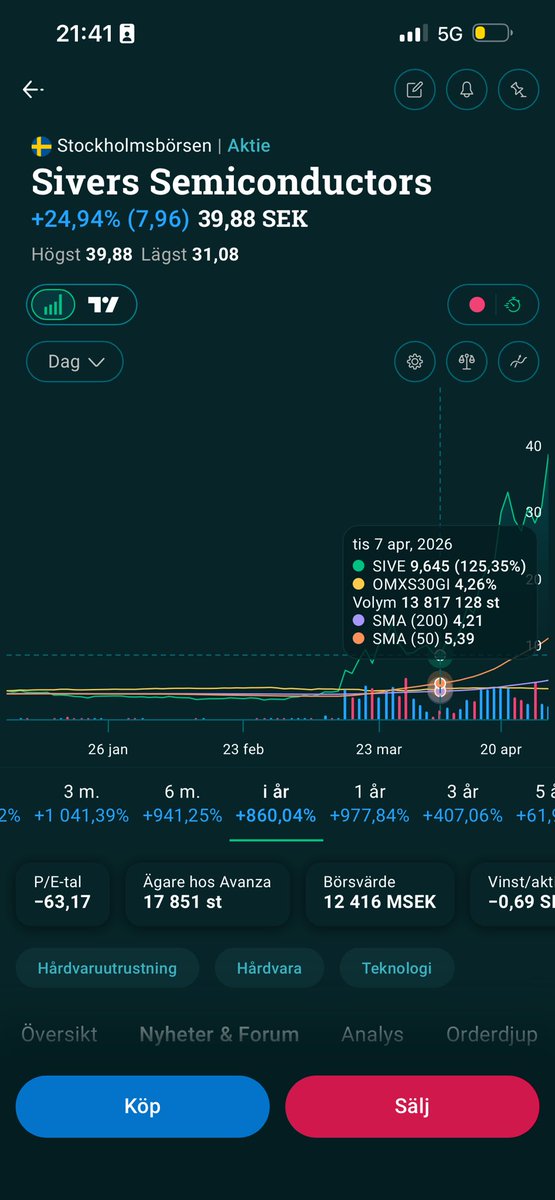Tap the Sivers Semiconductors title

[x=232, y=183]
